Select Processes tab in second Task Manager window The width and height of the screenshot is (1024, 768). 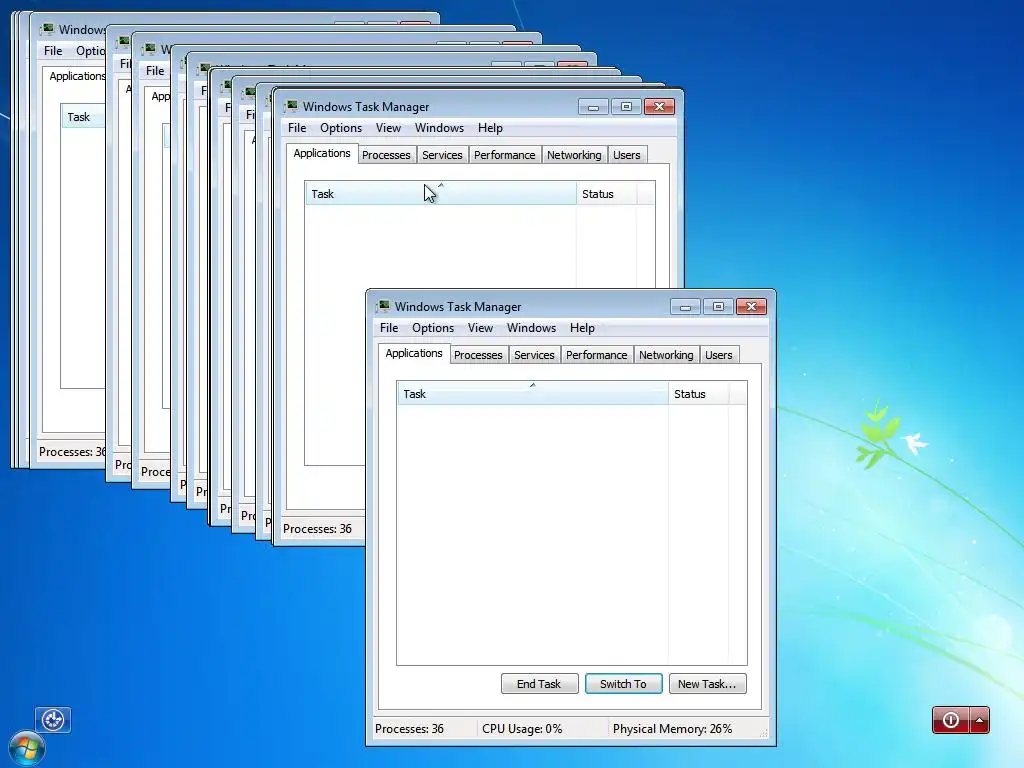click(x=386, y=155)
